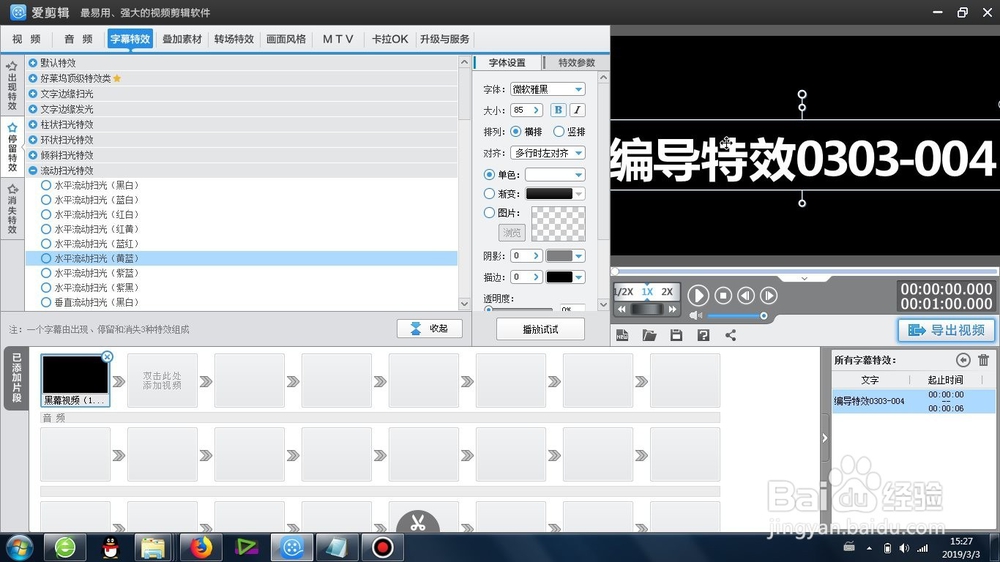Click the 阴影 shadow value stepper
The width and height of the screenshot is (1000, 562).
tap(536, 256)
